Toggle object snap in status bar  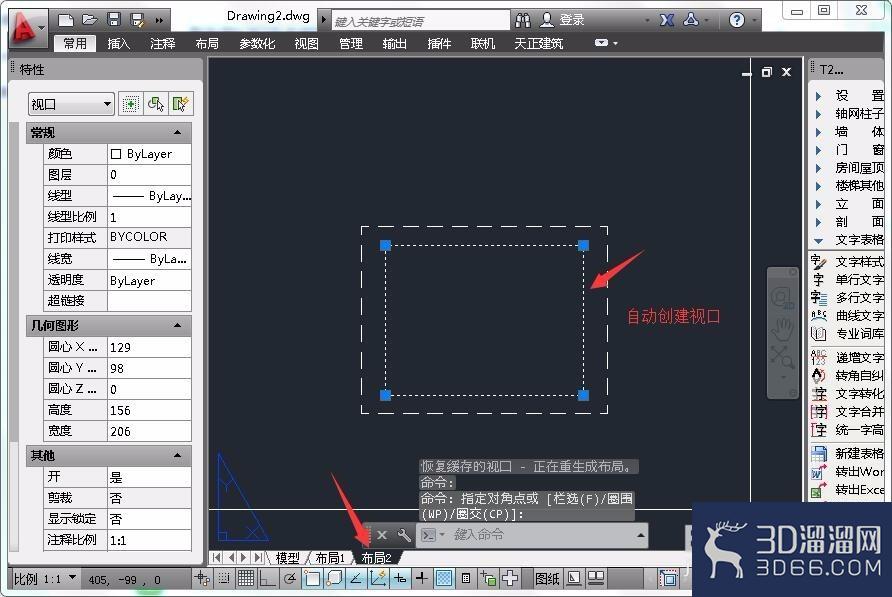[x=312, y=579]
